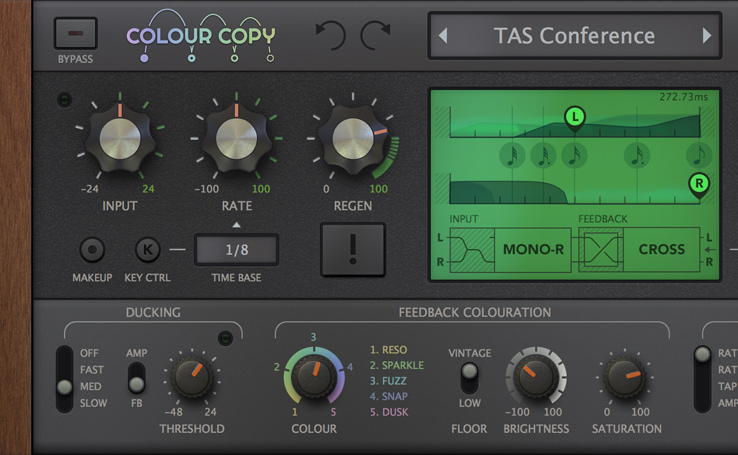The height and width of the screenshot is (455, 738).
Task: Click the COLOUR selector knob
Action: (314, 375)
